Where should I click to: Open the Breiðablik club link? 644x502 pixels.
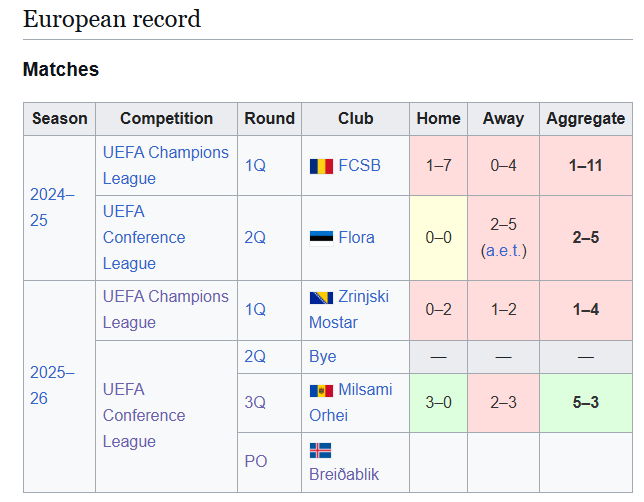(344, 474)
